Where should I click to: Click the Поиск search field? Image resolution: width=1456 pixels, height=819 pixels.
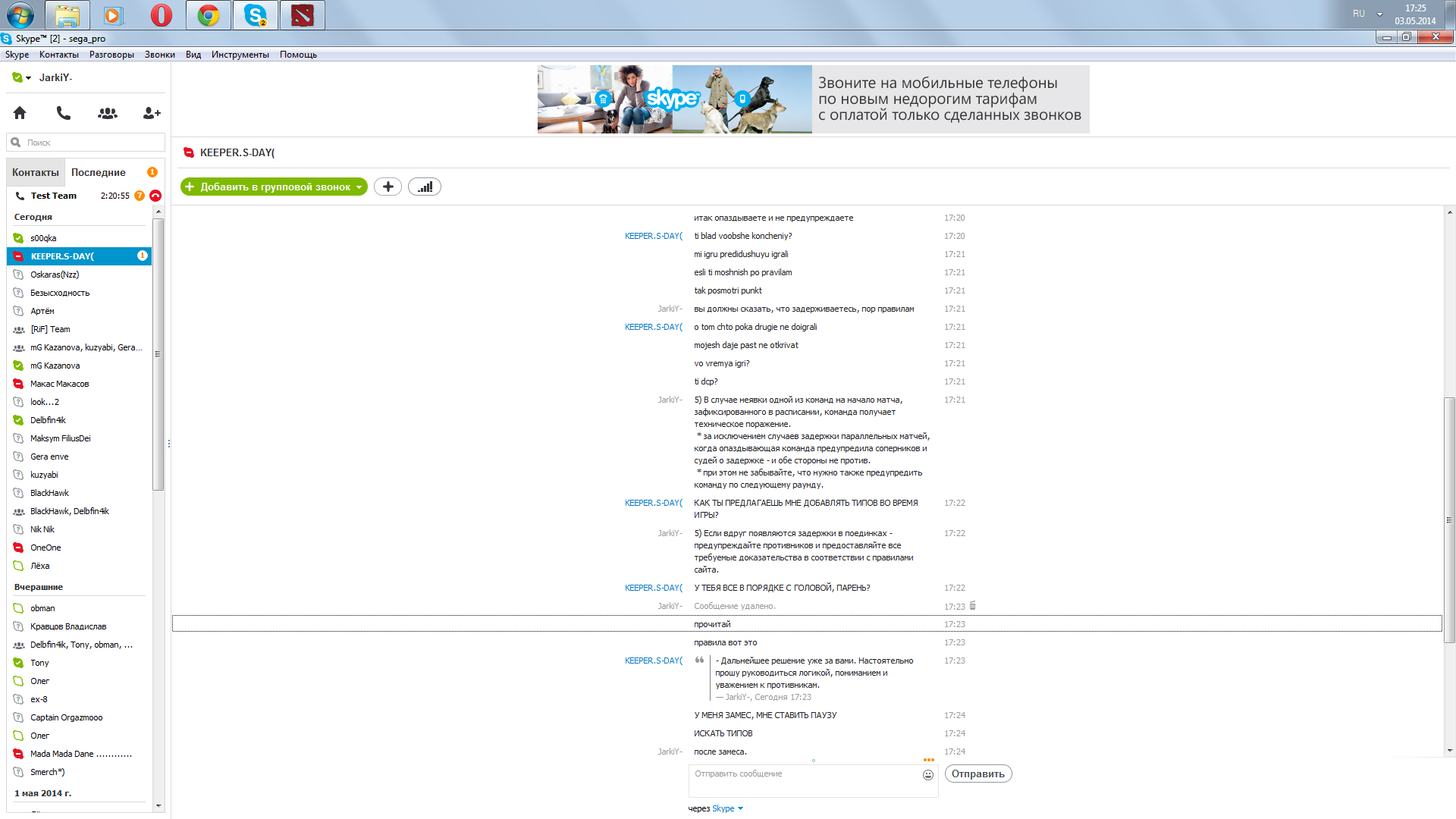pyautogui.click(x=86, y=142)
